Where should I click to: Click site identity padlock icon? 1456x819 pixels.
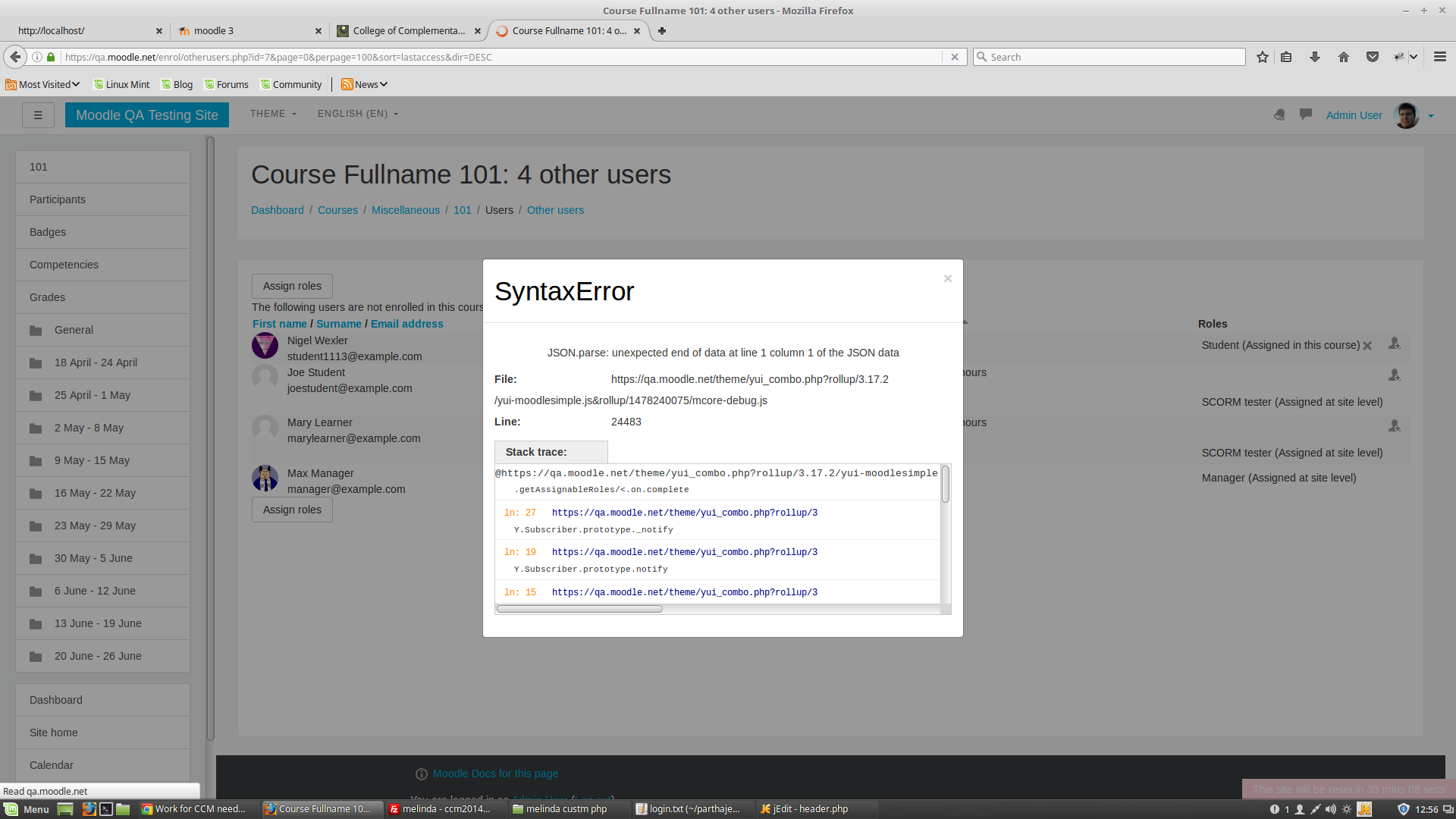click(x=51, y=57)
